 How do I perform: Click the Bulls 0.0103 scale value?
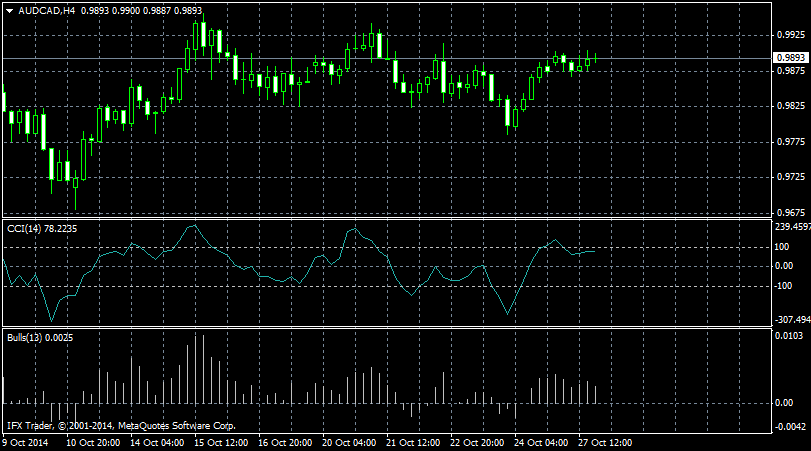(x=789, y=335)
